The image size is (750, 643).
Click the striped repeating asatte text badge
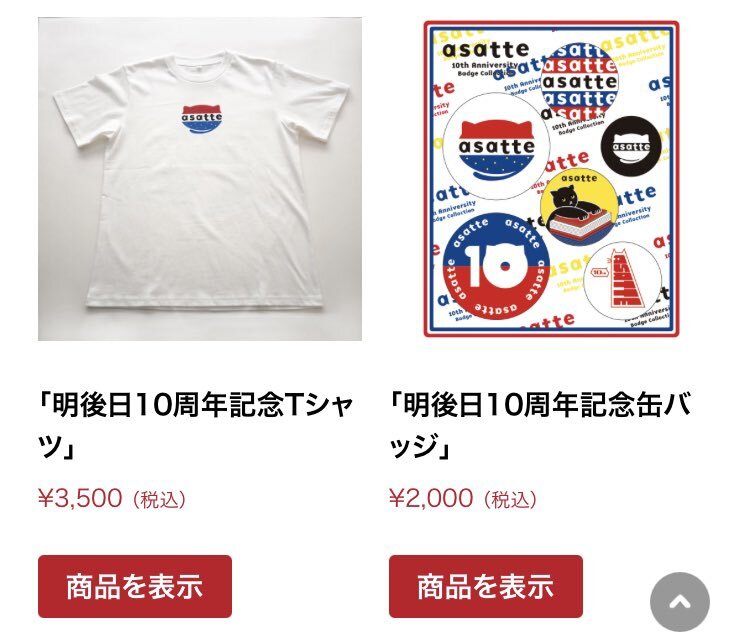(580, 82)
